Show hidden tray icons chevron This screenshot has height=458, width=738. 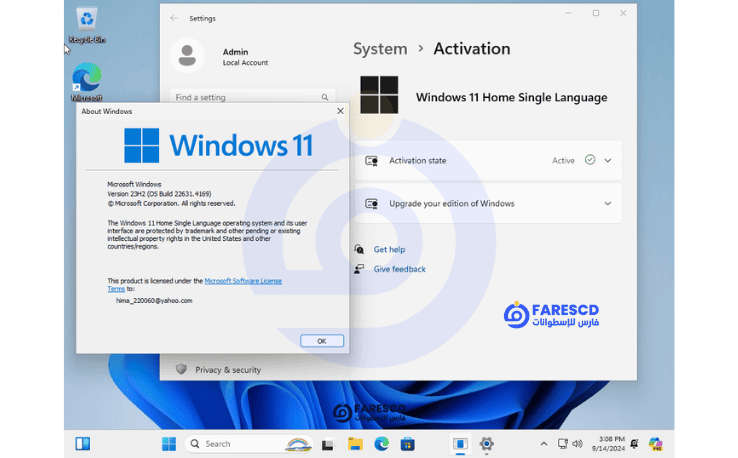pos(544,444)
